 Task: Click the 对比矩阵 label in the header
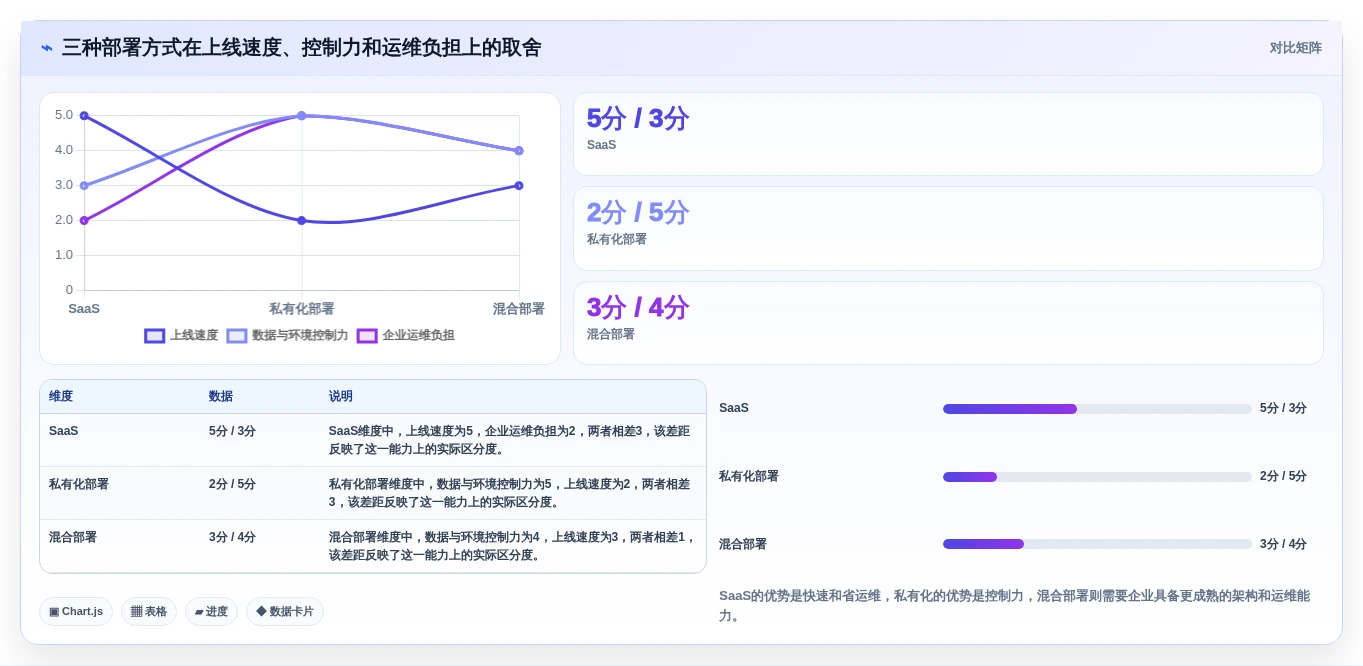point(1295,48)
